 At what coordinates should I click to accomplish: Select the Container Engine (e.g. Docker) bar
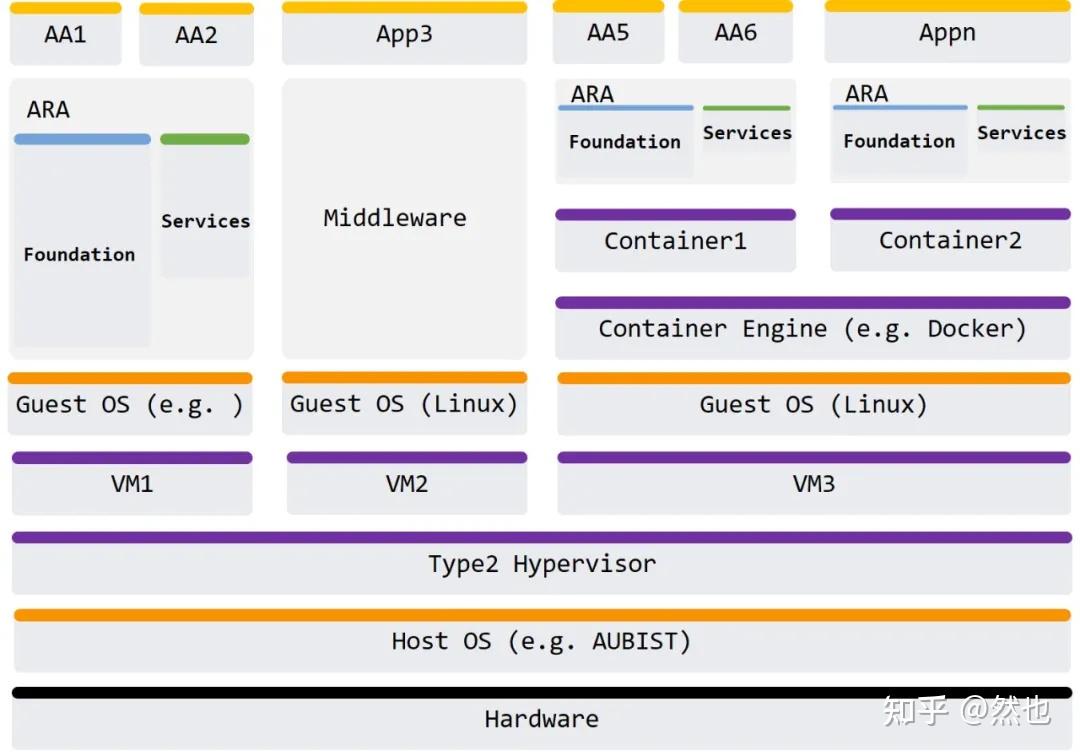tap(812, 329)
